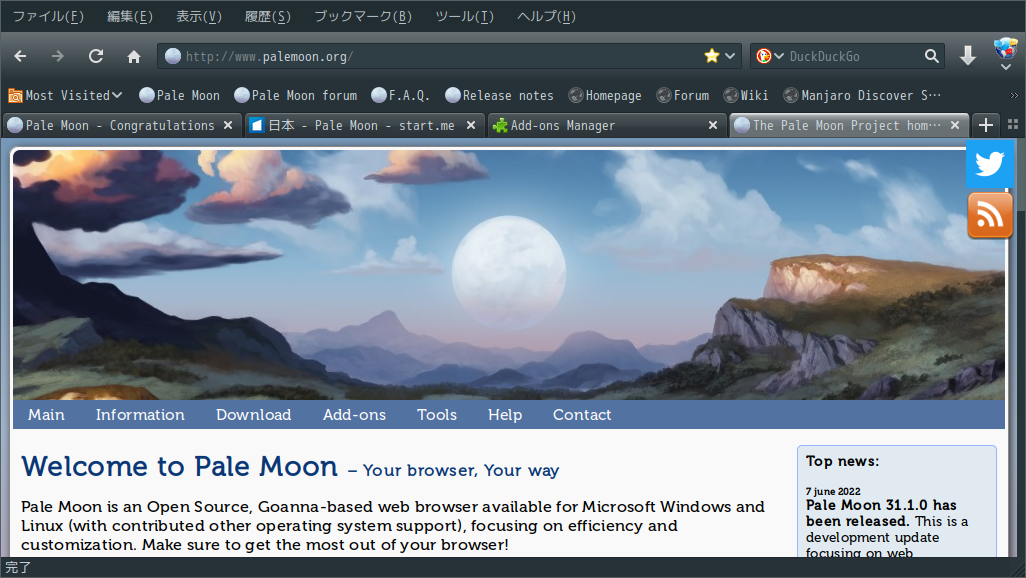This screenshot has height=578, width=1026.
Task: Open the Pale Moon forum bookmark
Action: point(296,96)
